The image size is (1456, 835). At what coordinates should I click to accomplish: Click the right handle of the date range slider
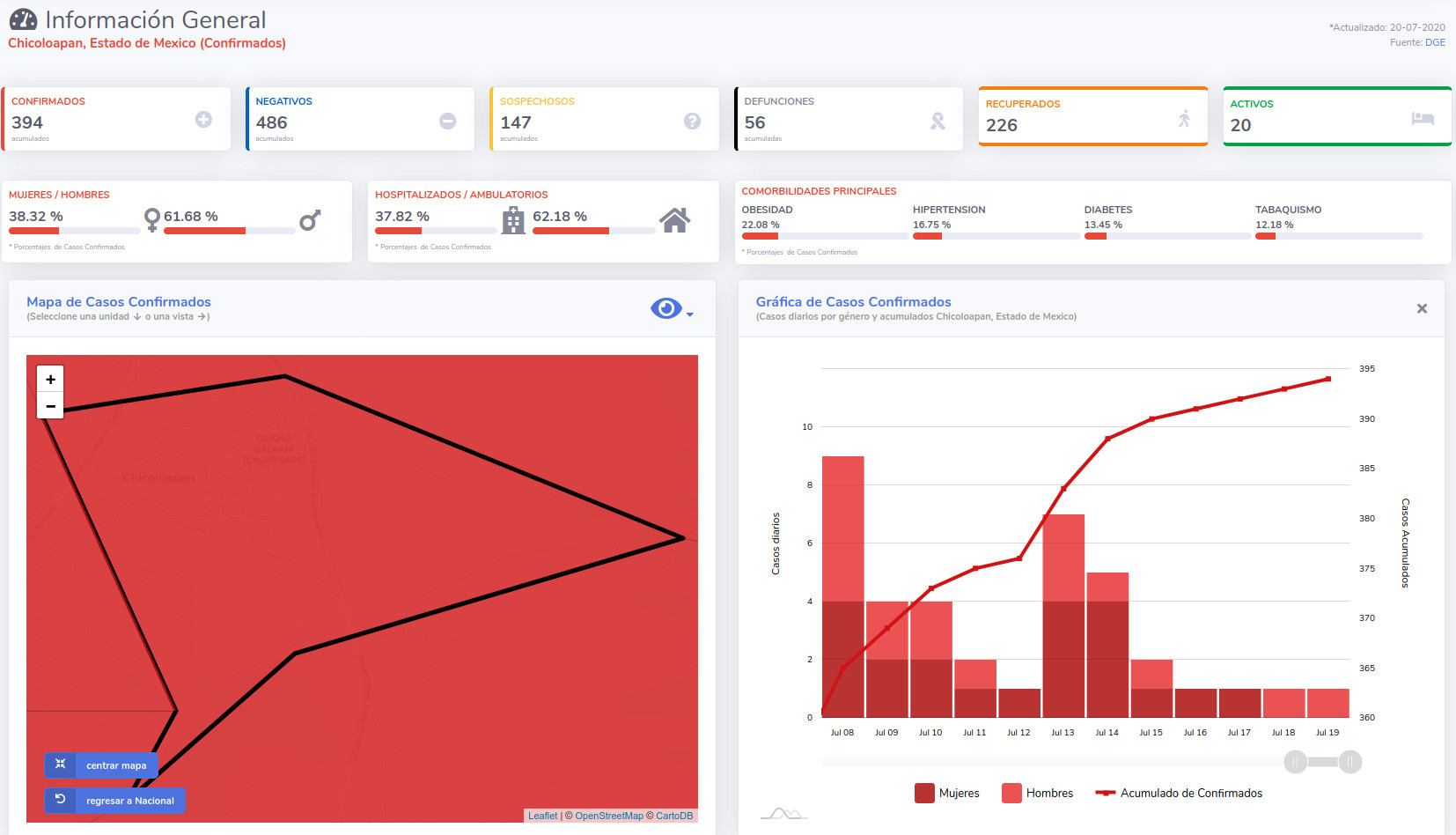(1350, 762)
